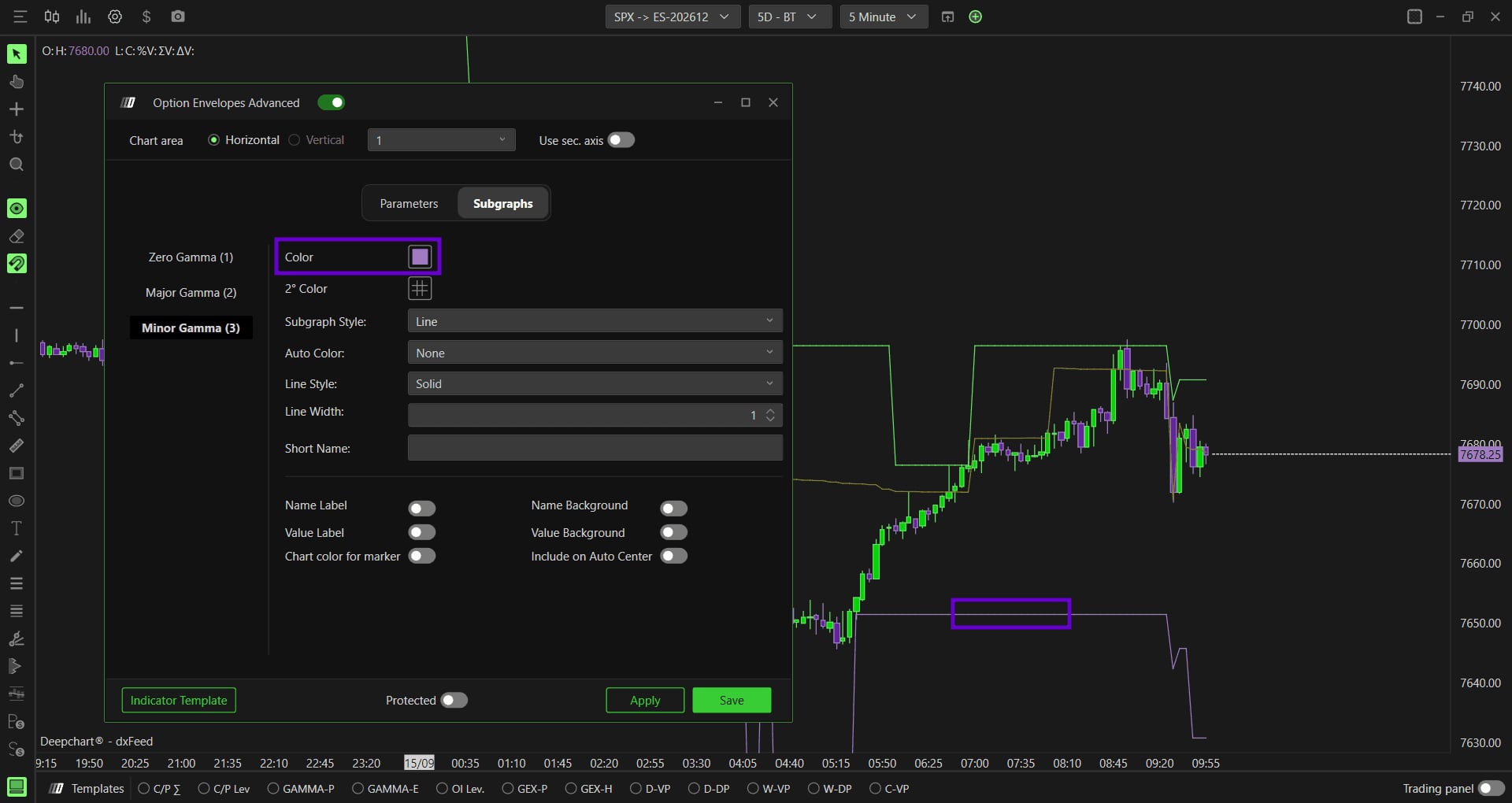Take a chart screenshot with camera icon
The height and width of the screenshot is (803, 1512).
(x=178, y=17)
